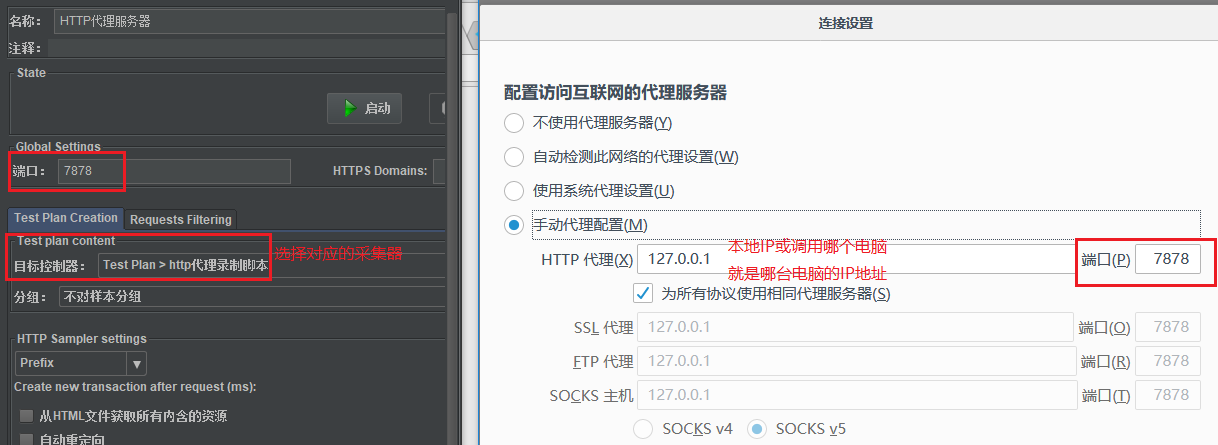Click the 名称 field containing HTTP代理服务器
The height and width of the screenshot is (445, 1218).
[250, 21]
